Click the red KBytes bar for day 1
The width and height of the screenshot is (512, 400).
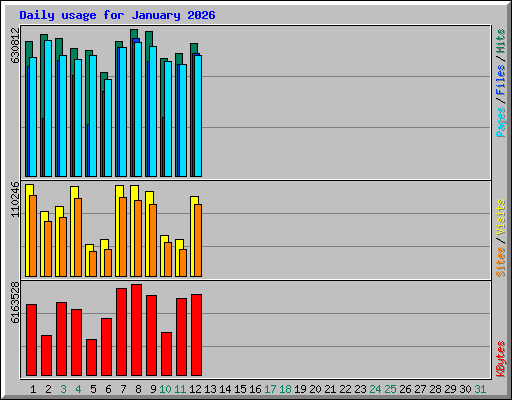(x=31, y=340)
